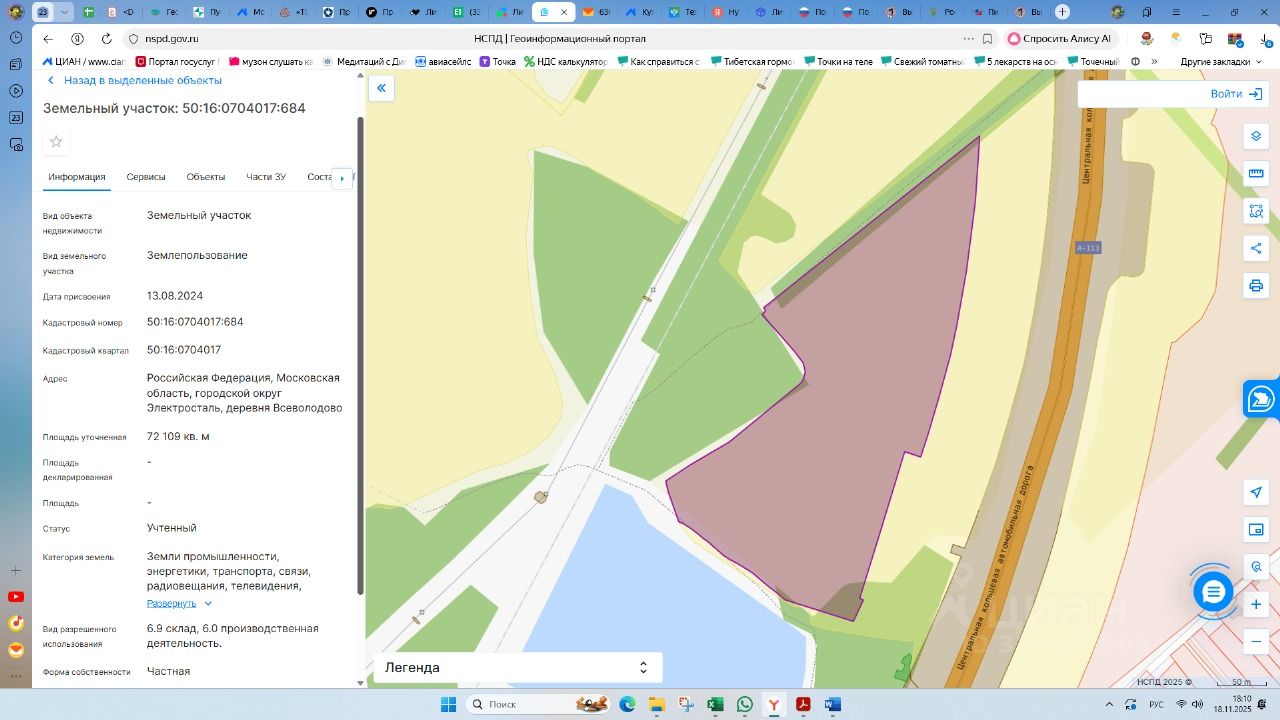Activate the area selection search tool
This screenshot has height=720, width=1280.
point(1256,211)
